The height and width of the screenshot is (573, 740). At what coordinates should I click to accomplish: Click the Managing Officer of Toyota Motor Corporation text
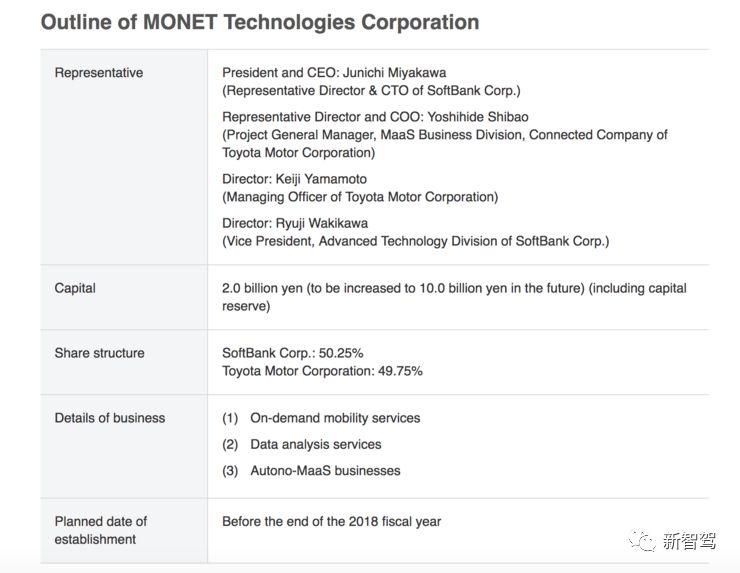pyautogui.click(x=360, y=197)
